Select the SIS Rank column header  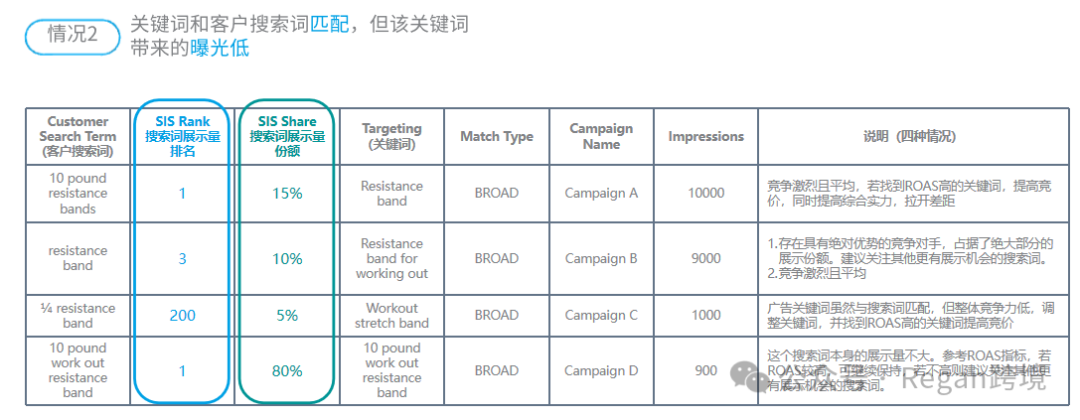183,136
